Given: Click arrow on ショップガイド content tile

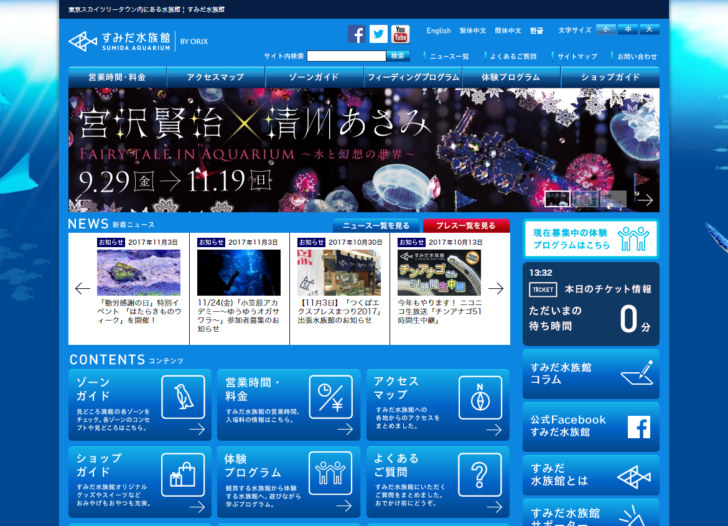Looking at the screenshot, I should point(197,507).
